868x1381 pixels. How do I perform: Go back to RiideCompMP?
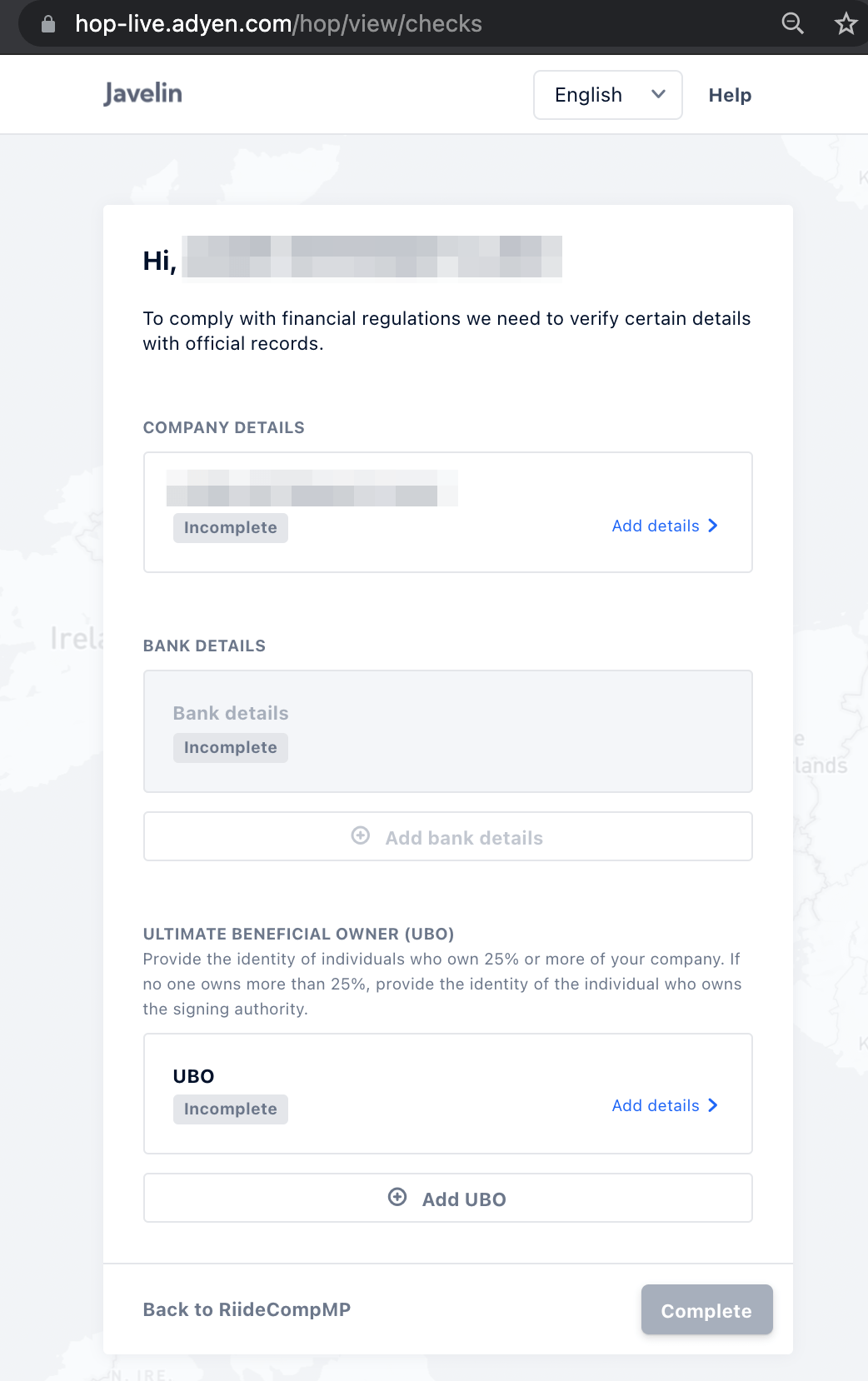click(x=247, y=1309)
